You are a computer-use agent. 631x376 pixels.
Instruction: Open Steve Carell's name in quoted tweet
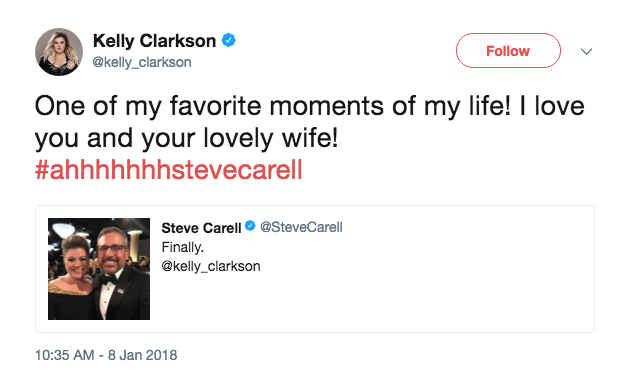201,228
